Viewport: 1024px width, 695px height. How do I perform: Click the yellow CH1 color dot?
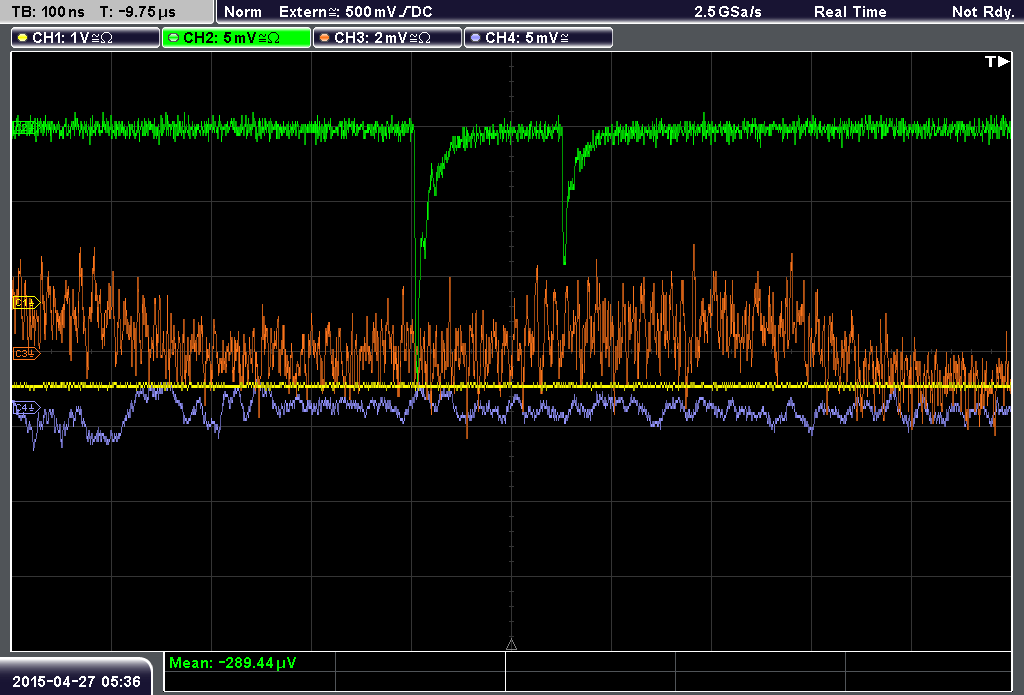23,38
